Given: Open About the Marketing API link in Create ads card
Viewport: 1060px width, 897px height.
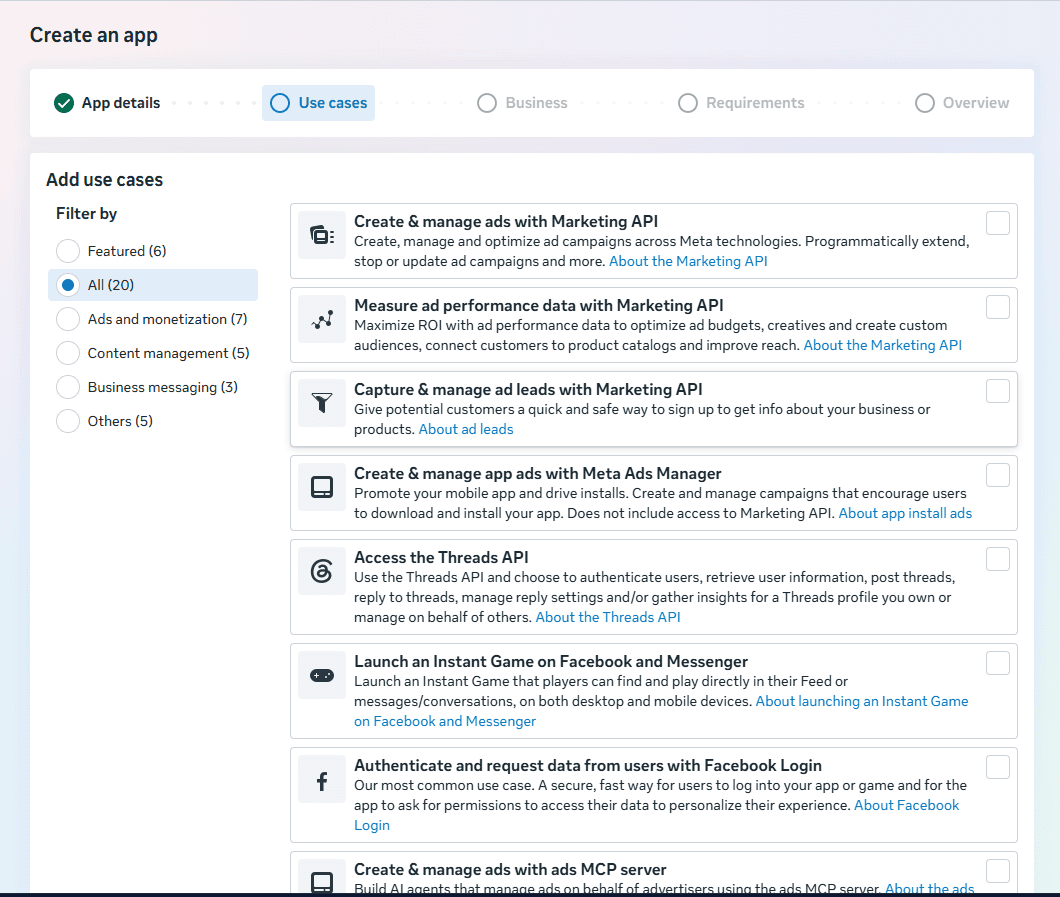Looking at the screenshot, I should 688,262.
